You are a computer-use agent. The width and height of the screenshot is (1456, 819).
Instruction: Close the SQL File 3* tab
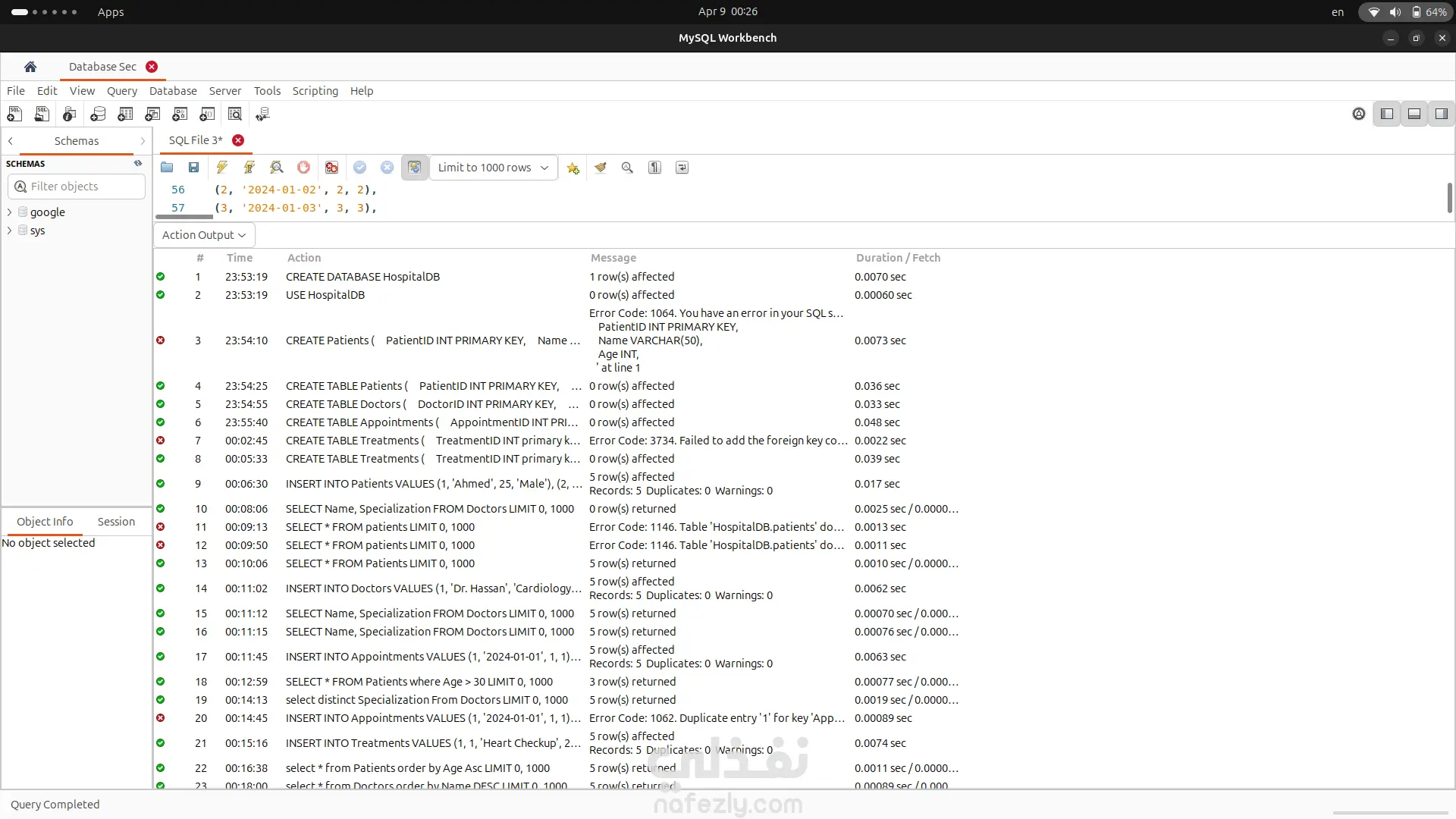(238, 140)
